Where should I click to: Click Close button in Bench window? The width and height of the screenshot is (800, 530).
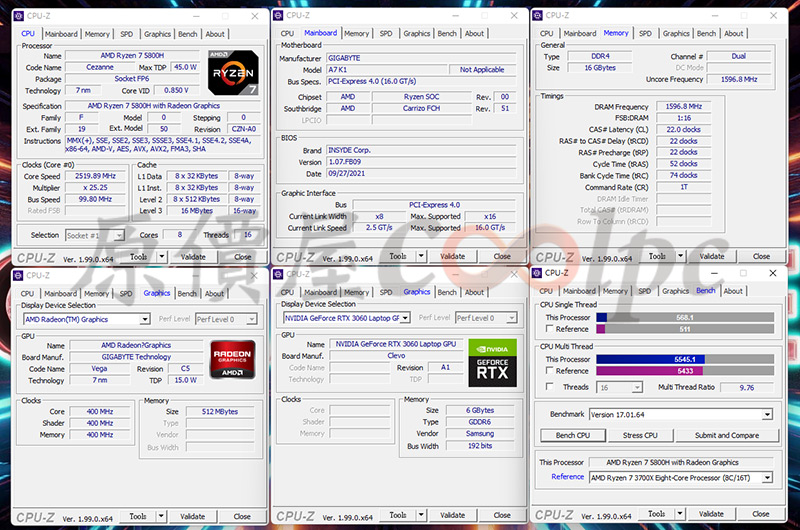point(761,514)
